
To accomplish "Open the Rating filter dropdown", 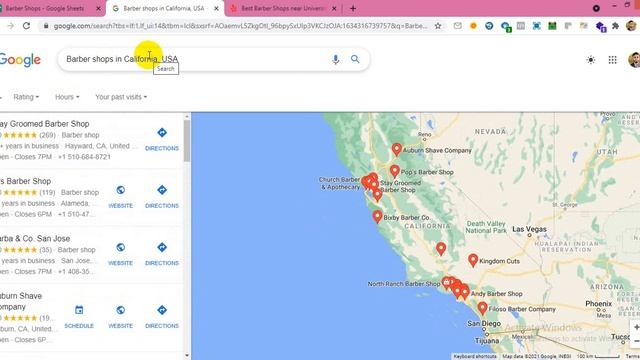I will [x=26, y=97].
